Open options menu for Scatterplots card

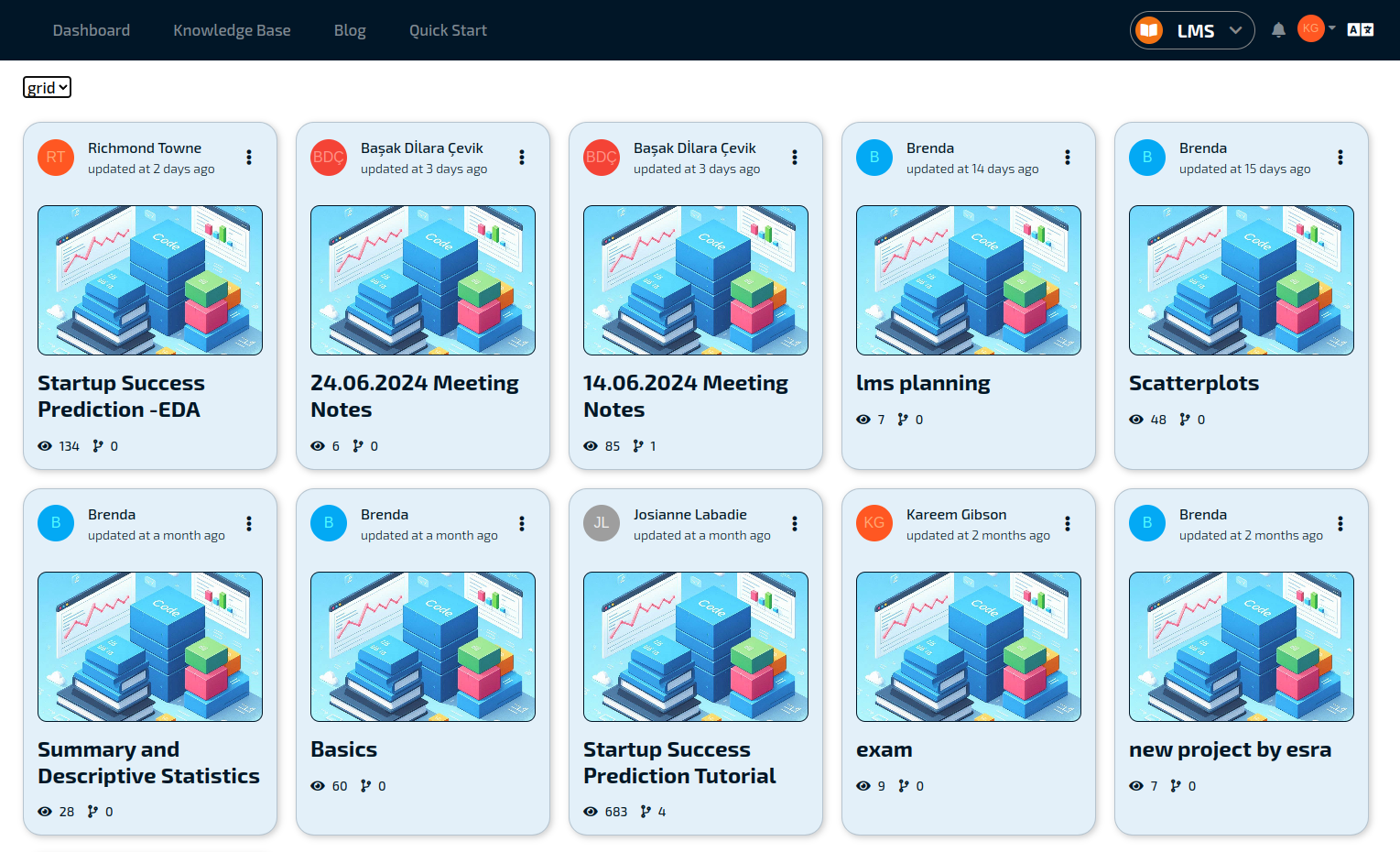[x=1340, y=158]
